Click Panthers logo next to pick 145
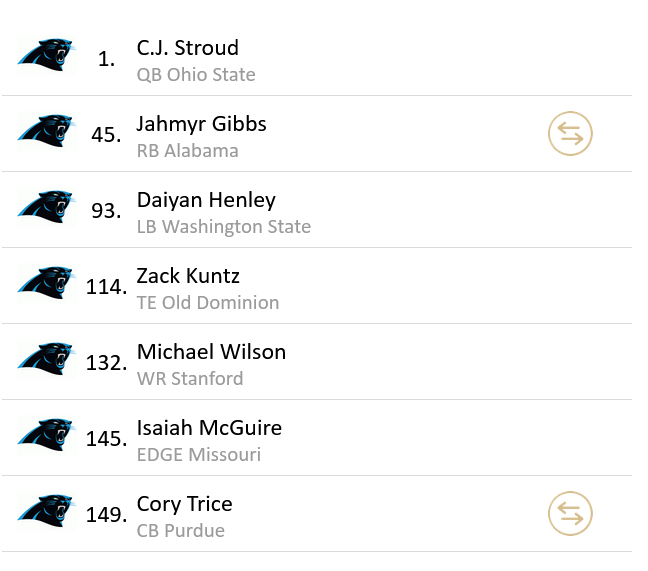The image size is (648, 571). tap(46, 436)
